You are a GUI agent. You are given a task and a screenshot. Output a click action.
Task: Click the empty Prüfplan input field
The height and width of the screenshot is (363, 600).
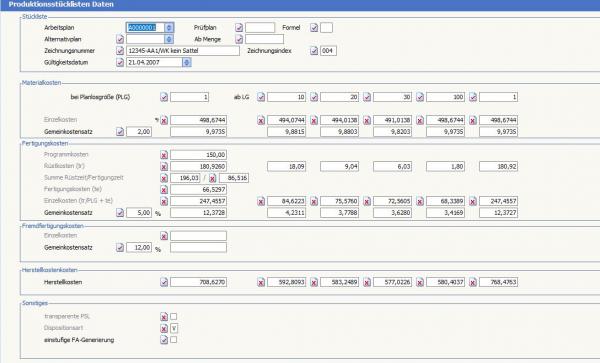[260, 28]
